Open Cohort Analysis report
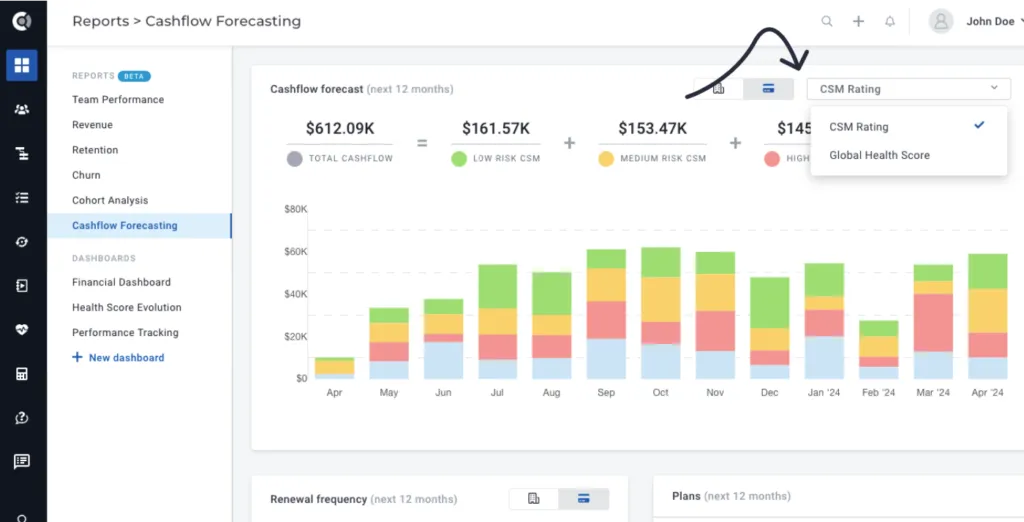The image size is (1024, 522). click(x=110, y=201)
